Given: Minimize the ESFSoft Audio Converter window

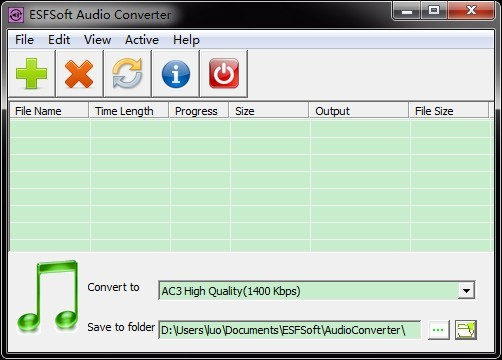Looking at the screenshot, I should point(407,11).
